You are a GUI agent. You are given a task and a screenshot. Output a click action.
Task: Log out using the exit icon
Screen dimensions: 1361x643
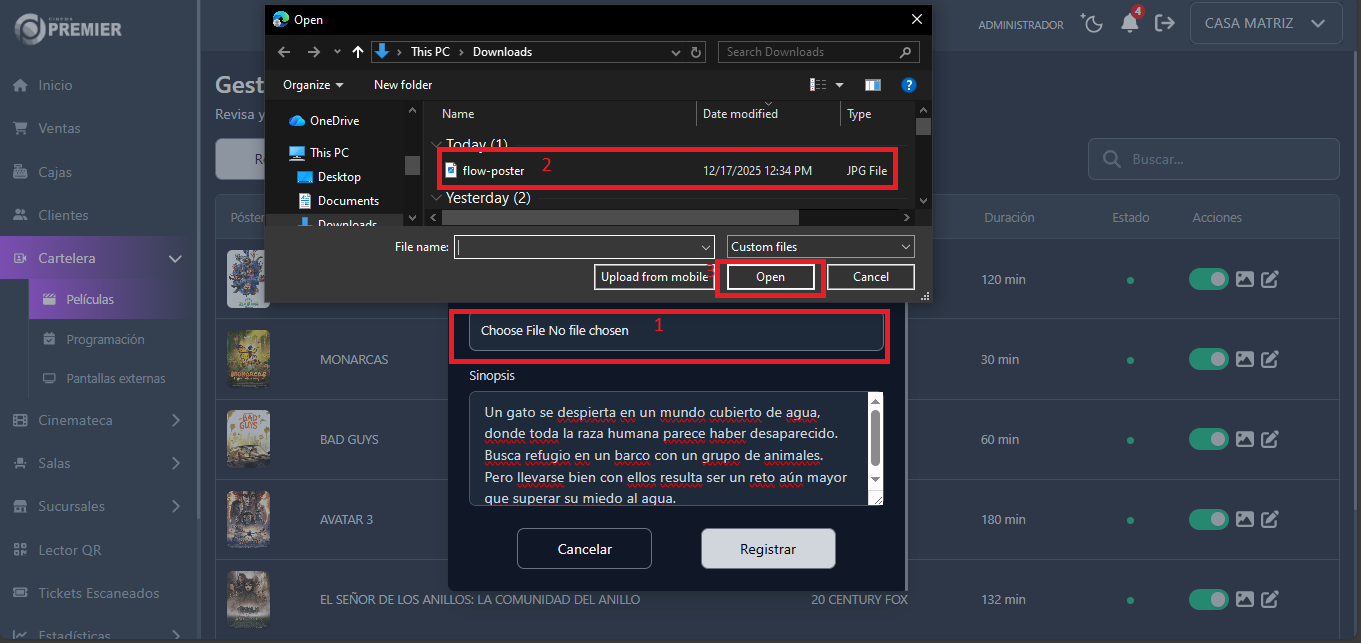(1166, 22)
